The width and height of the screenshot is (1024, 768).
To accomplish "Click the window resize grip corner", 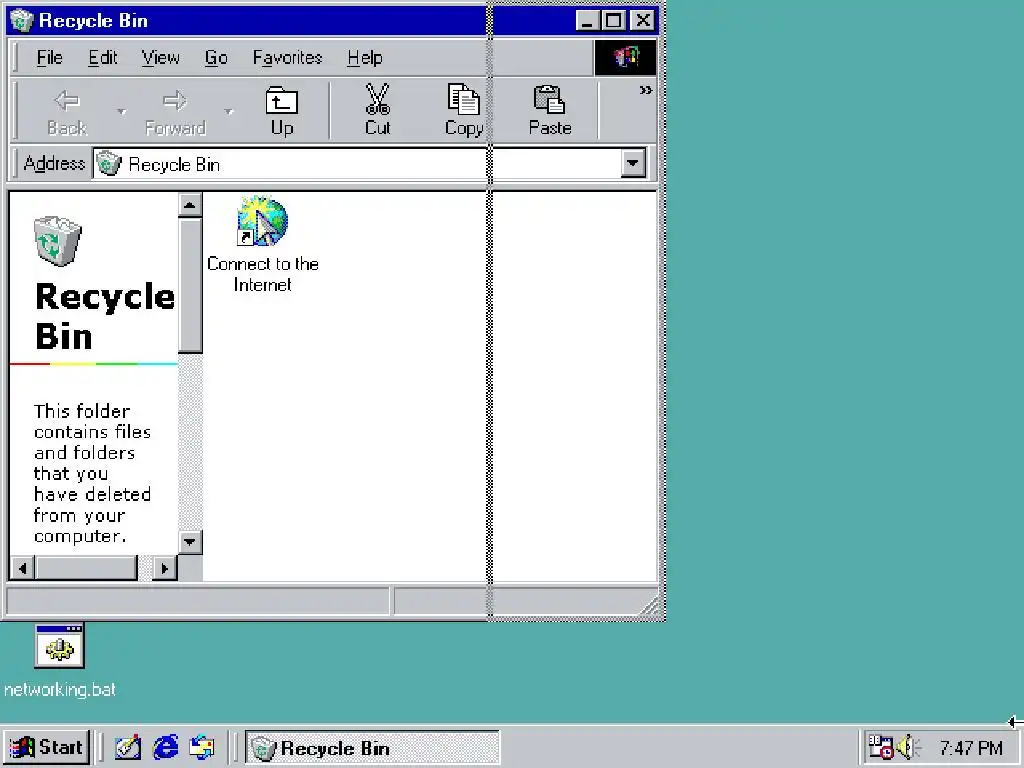I will point(650,607).
